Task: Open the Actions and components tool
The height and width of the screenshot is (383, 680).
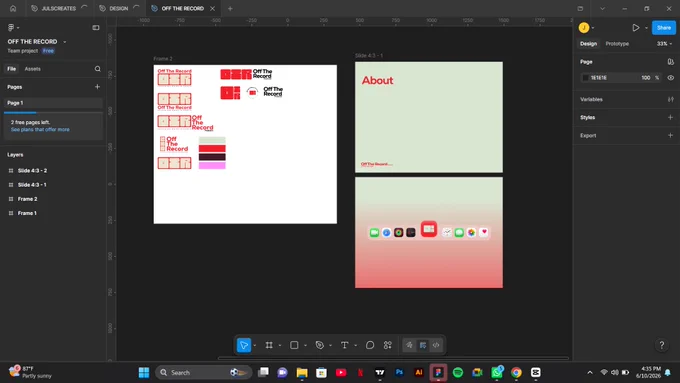Action: tap(388, 345)
